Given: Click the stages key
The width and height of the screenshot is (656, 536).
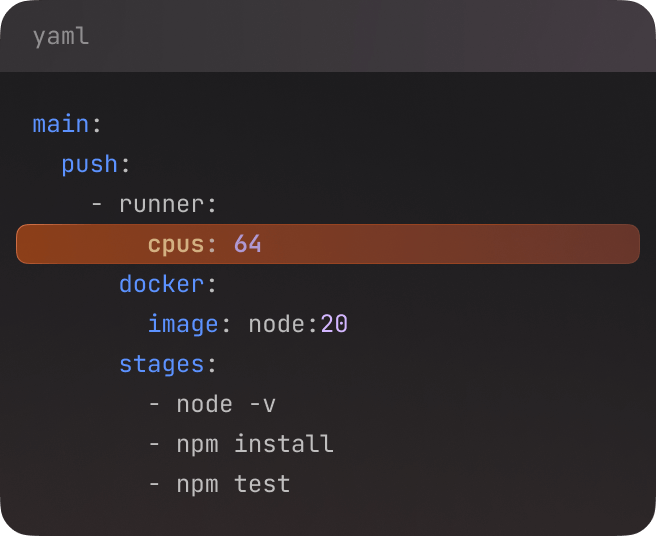Looking at the screenshot, I should pyautogui.click(x=161, y=364).
